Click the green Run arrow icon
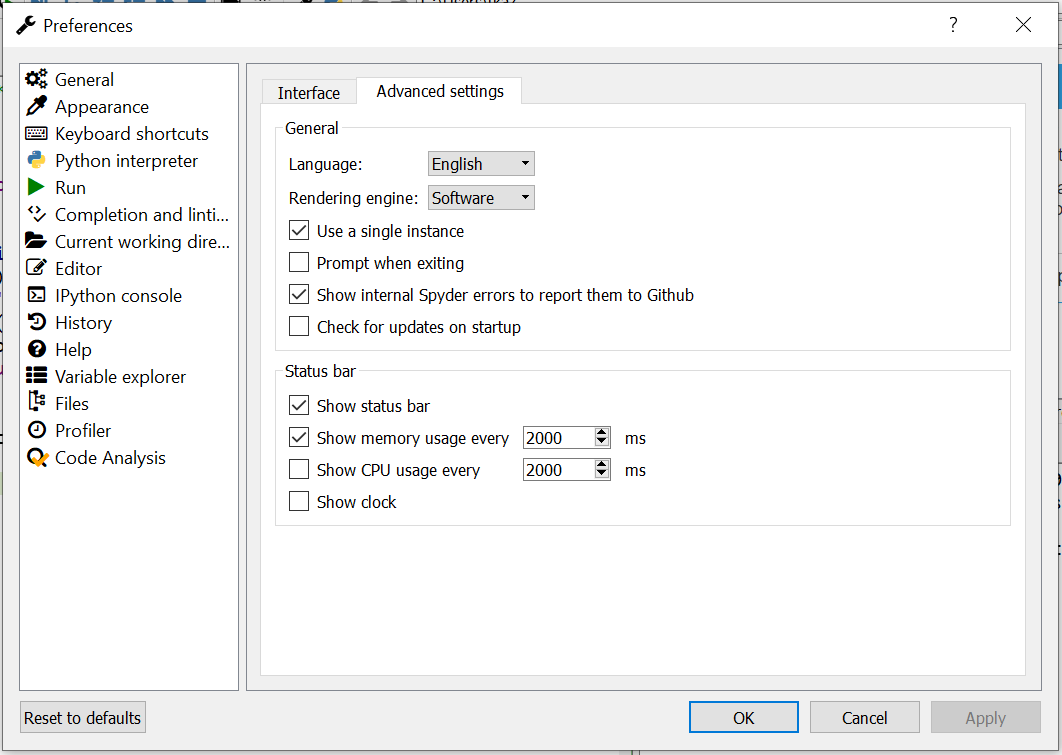Screen dimensions: 1062x755 [36, 188]
